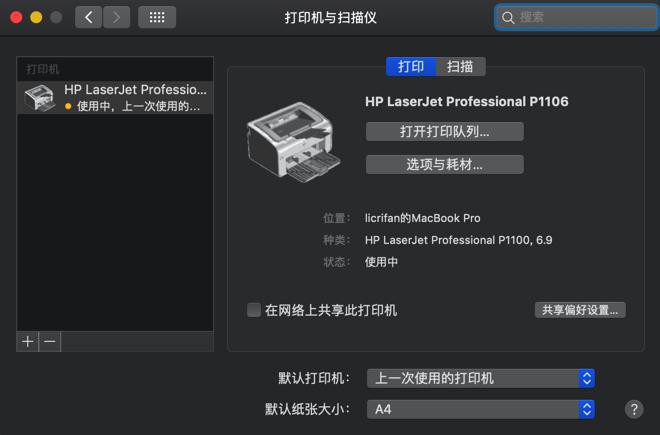Open print queue with 打开打印队列 button
Screen dimensions: 660x435
tap(444, 131)
